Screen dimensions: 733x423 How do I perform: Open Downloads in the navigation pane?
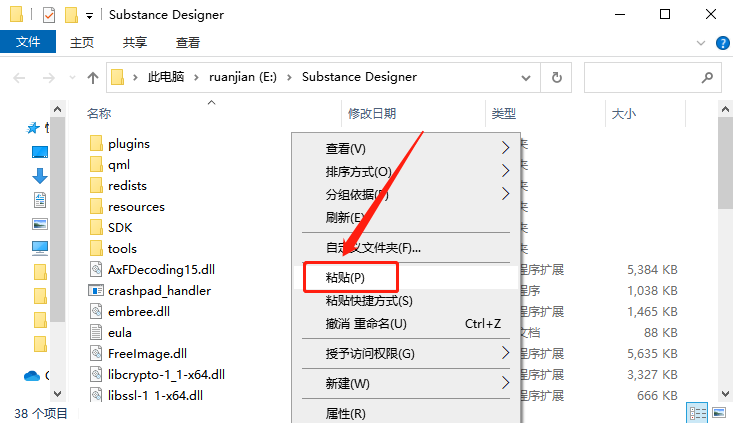(40, 176)
